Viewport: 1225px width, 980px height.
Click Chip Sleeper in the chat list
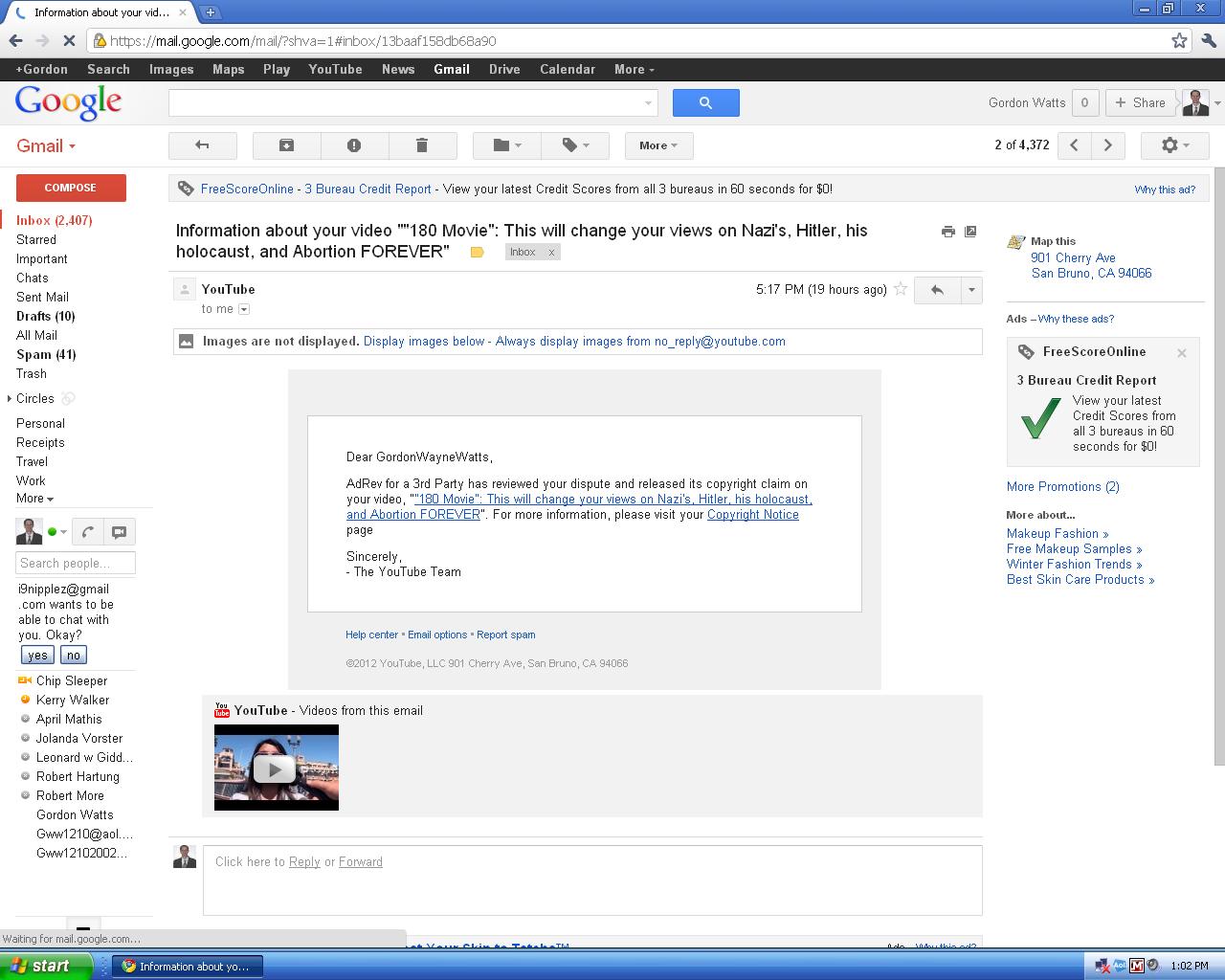click(72, 680)
